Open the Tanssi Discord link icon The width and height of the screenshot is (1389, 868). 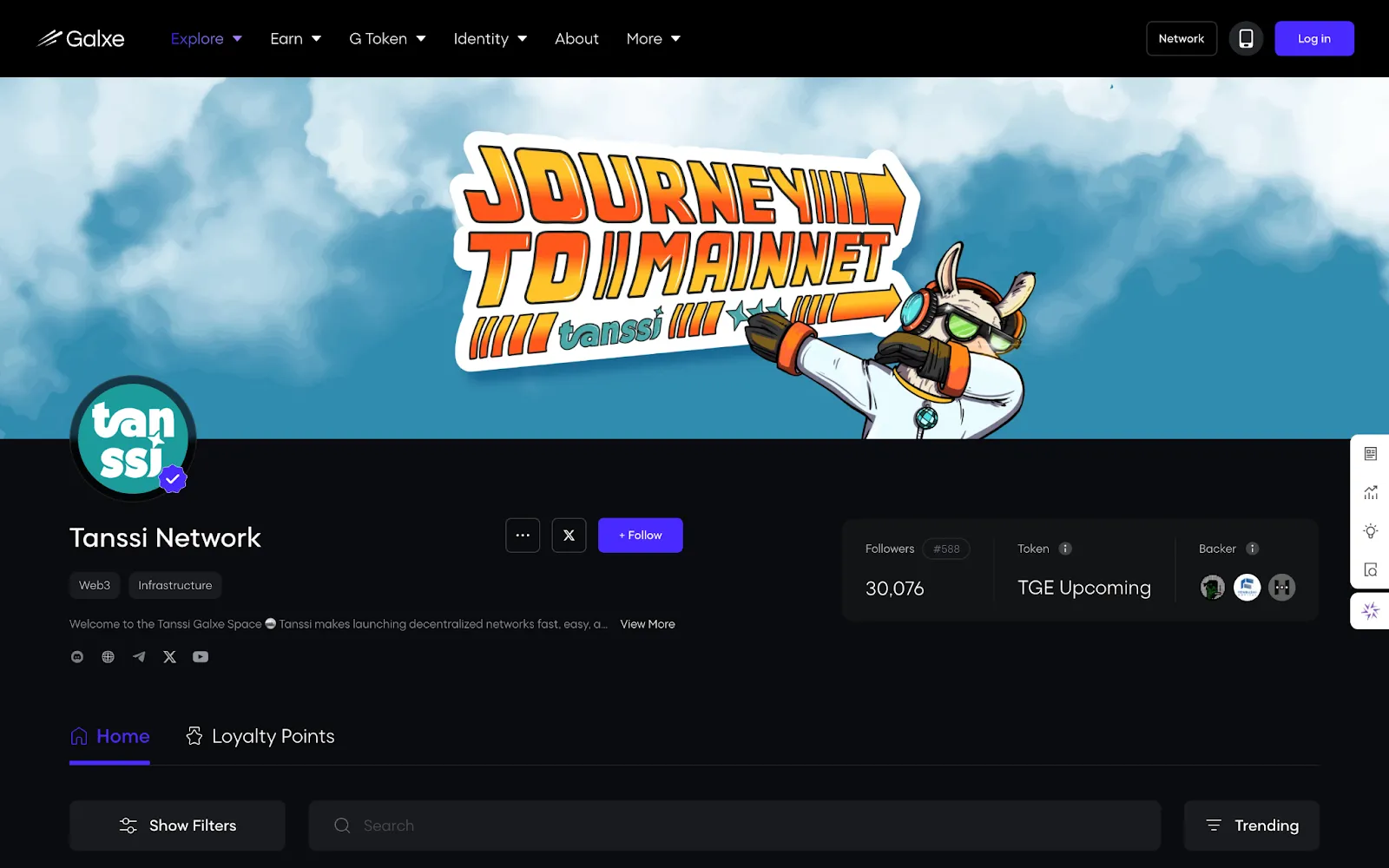(77, 657)
